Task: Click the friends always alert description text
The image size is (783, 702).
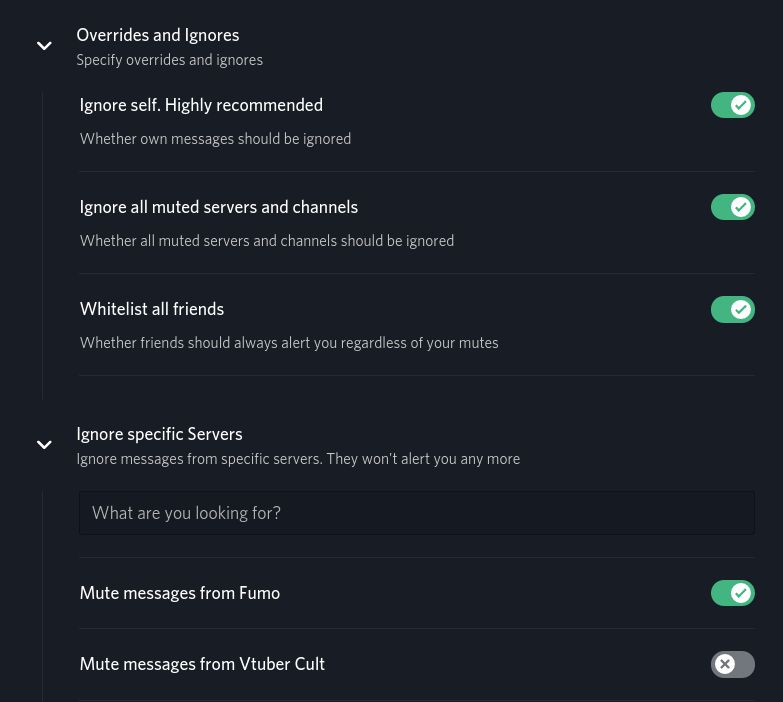Action: point(289,343)
